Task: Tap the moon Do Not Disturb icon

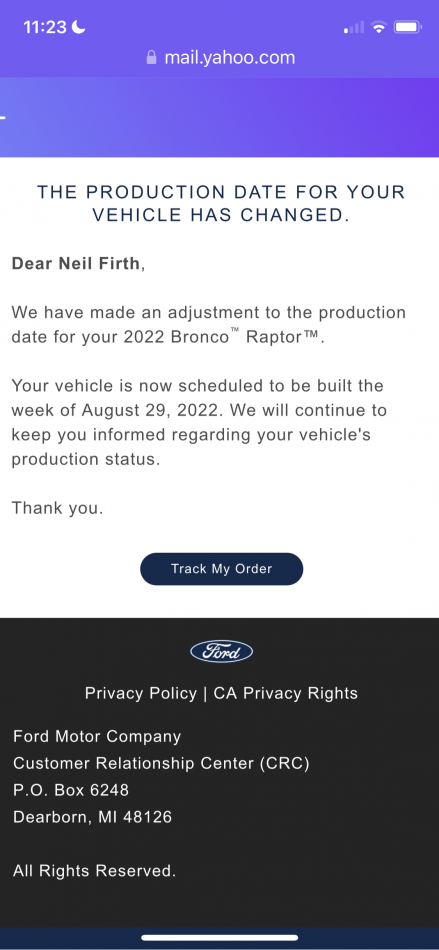Action: (78, 27)
